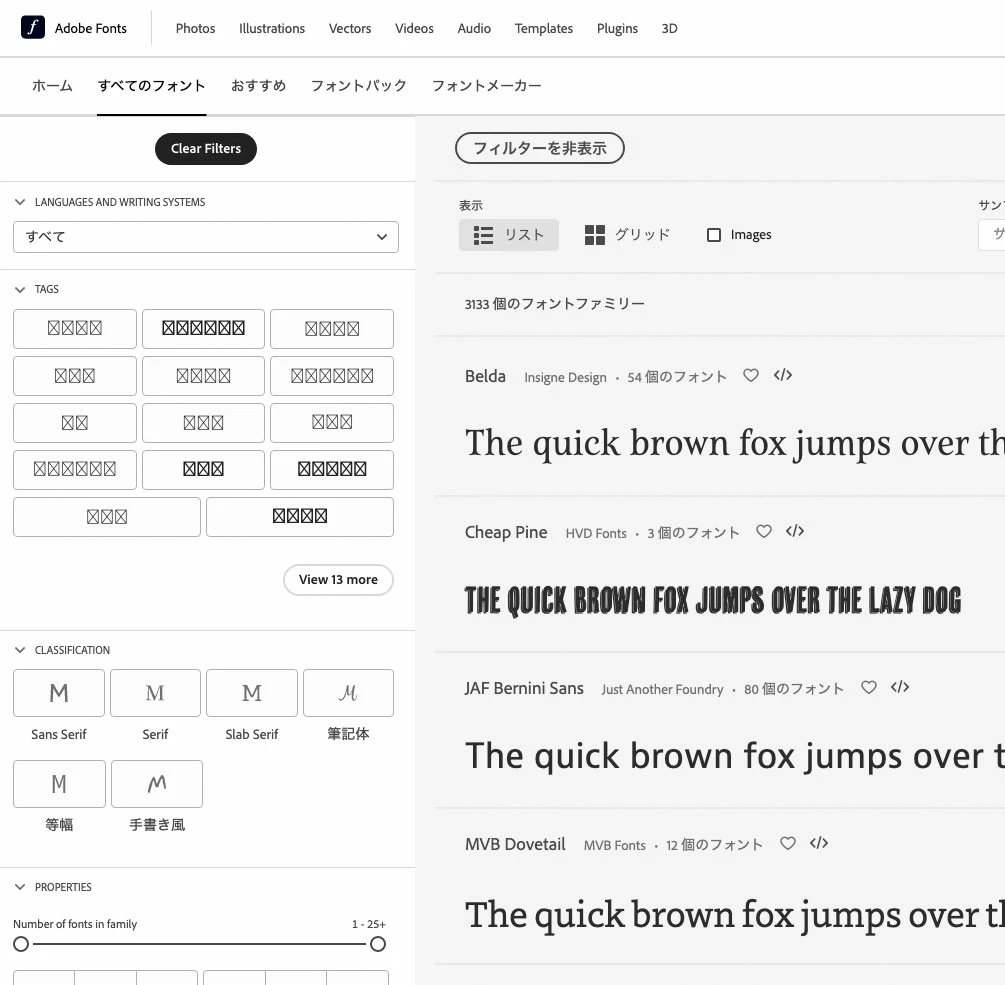Open Vectors in top navigation

350,28
